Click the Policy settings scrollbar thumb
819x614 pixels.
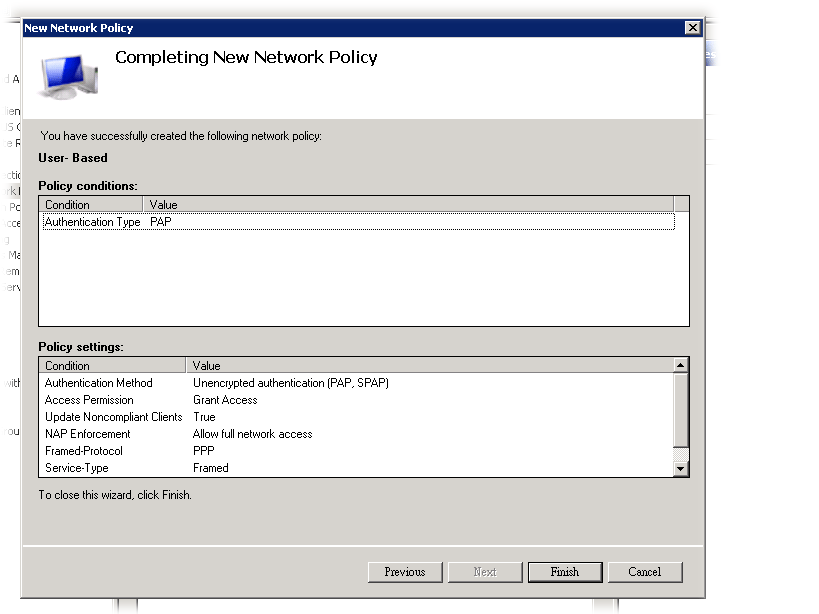(681, 410)
